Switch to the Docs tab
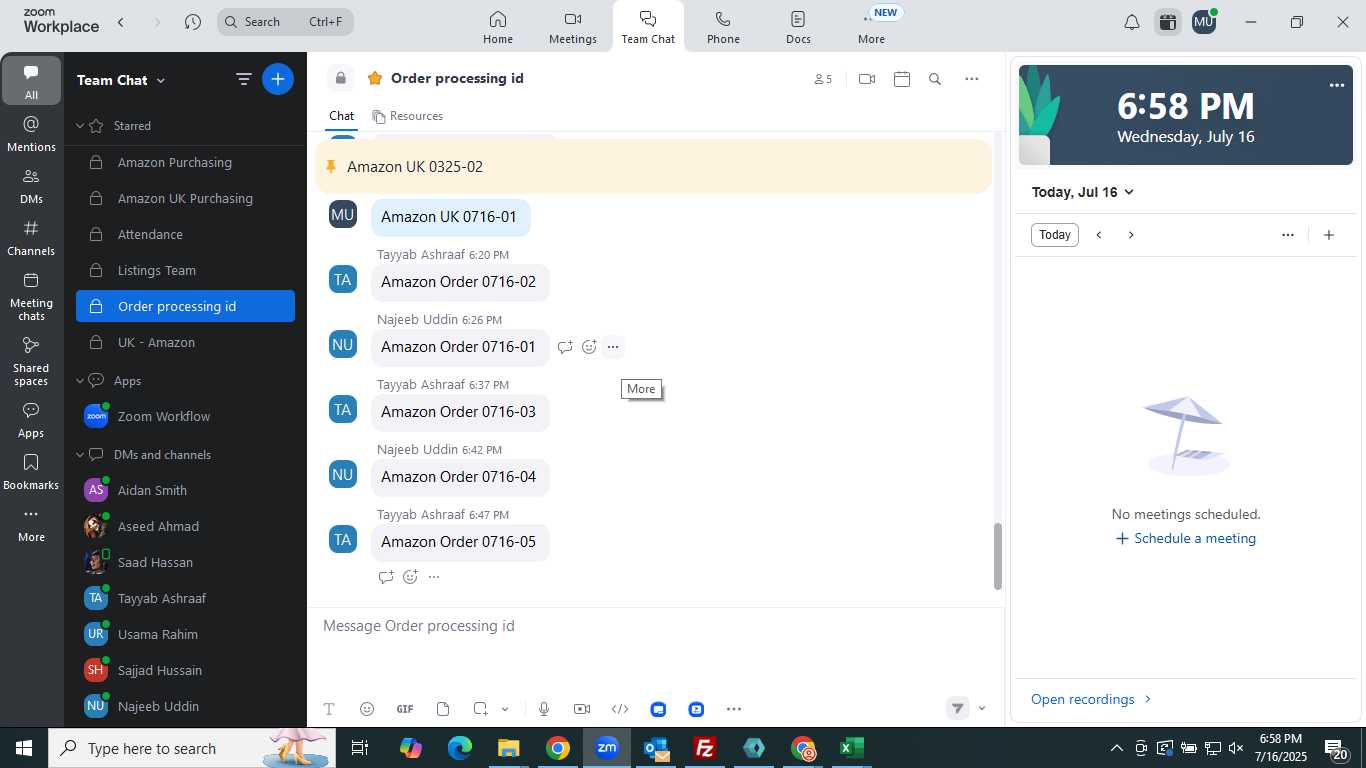The height and width of the screenshot is (768, 1366). (798, 27)
